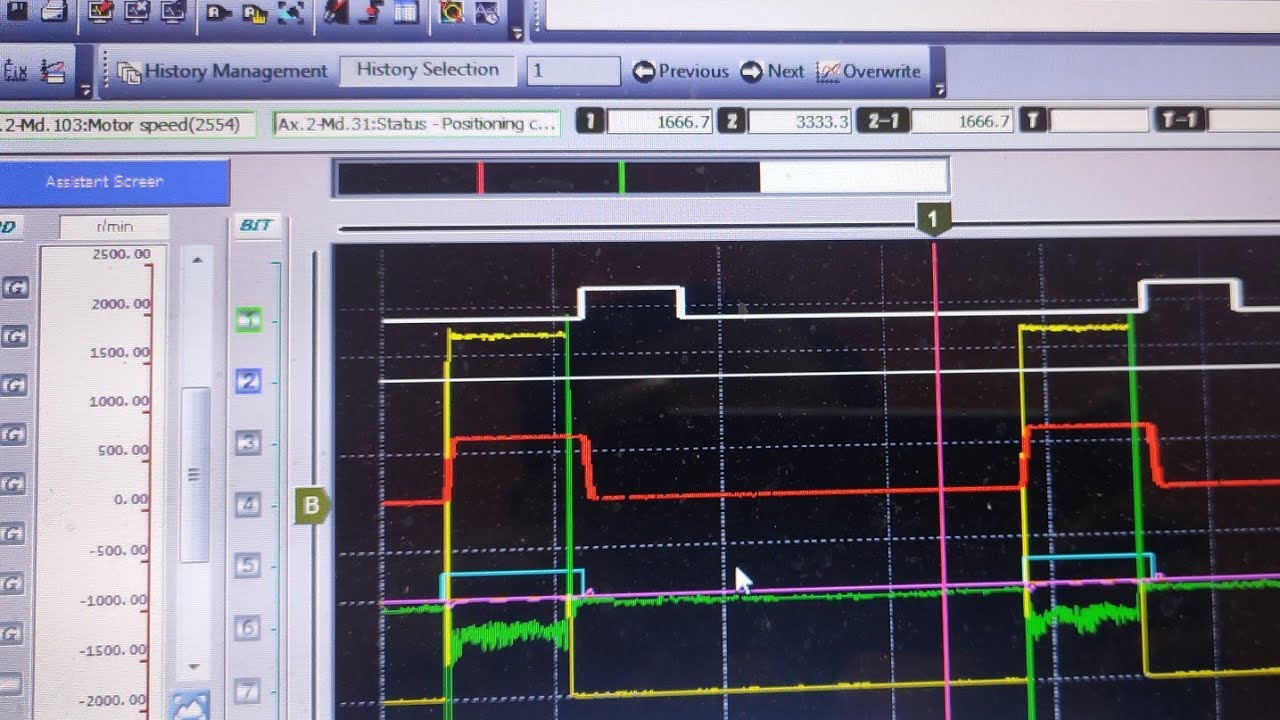Click the cursor 2 badge in the readout bar
Viewport: 1280px width, 720px height.
733,122
